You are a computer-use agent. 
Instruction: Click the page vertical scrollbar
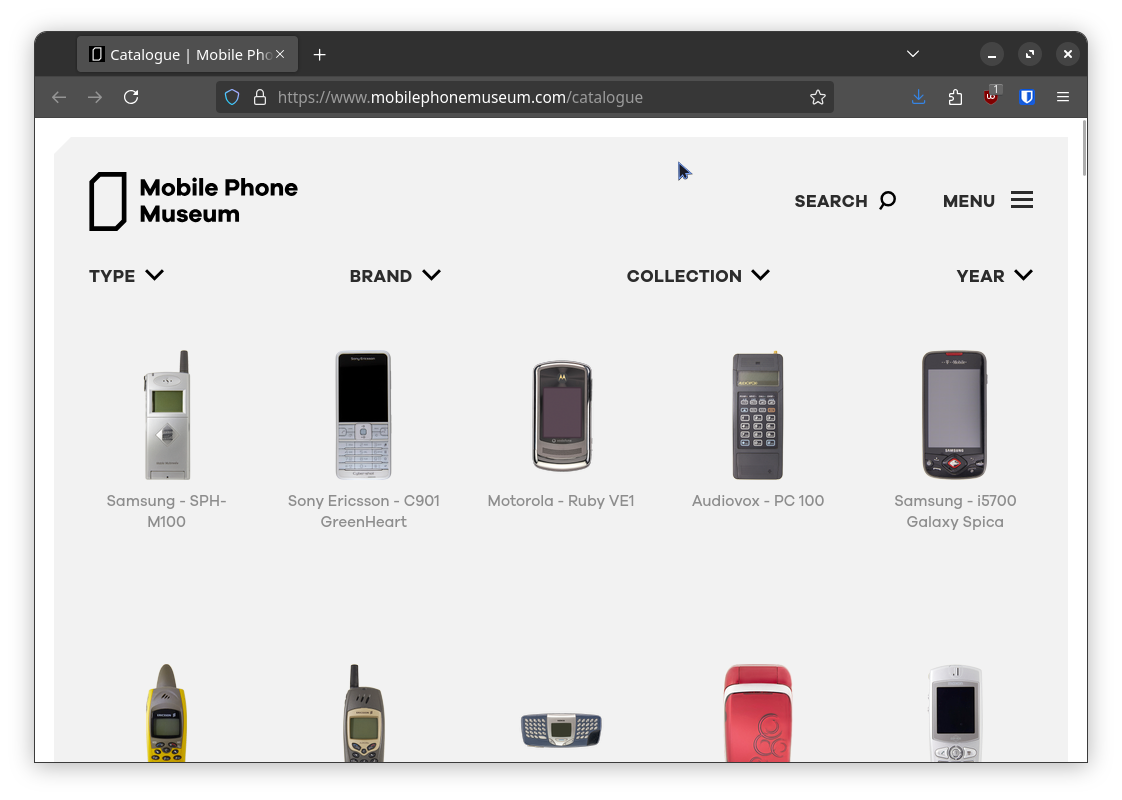1084,148
